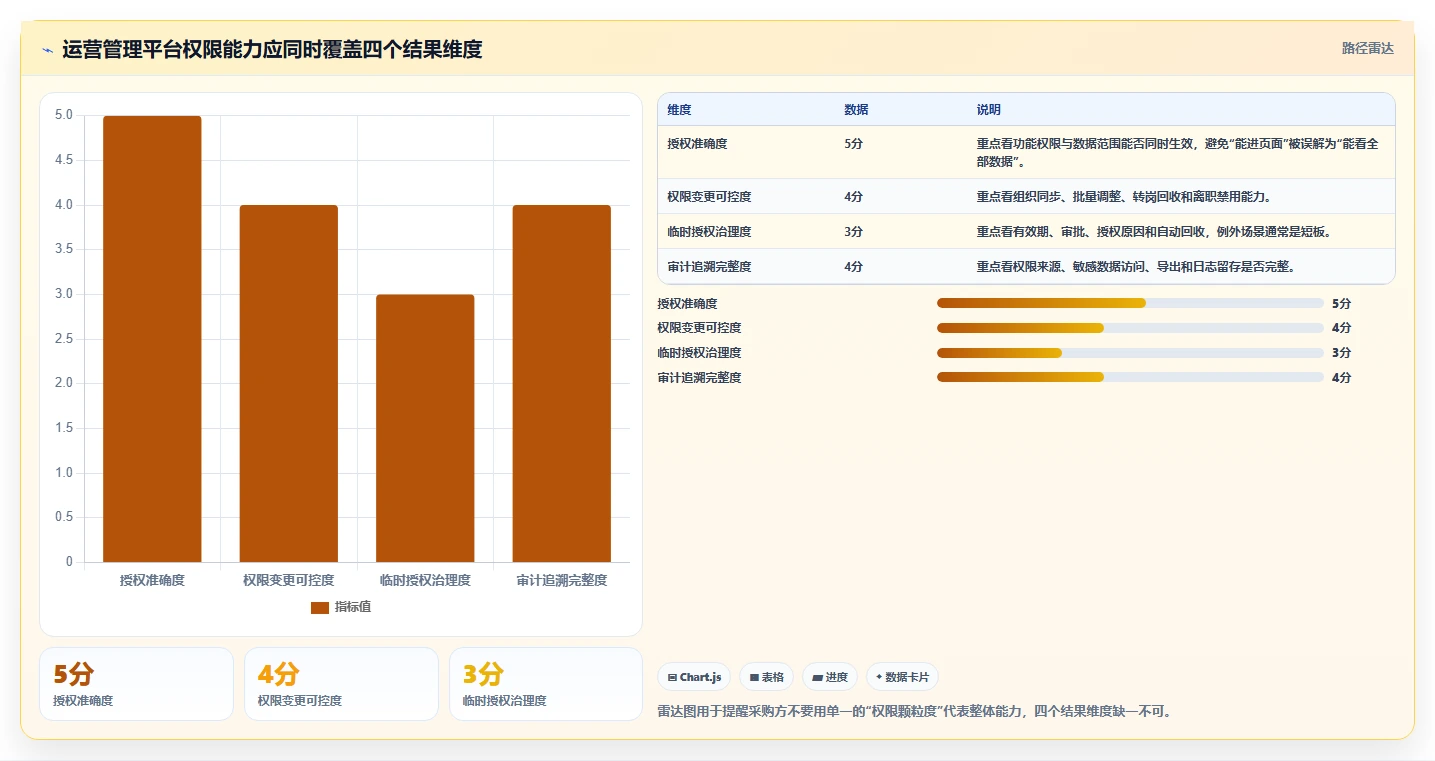
Task: Select the 权限变更可控度 table row cell
Action: (709, 197)
